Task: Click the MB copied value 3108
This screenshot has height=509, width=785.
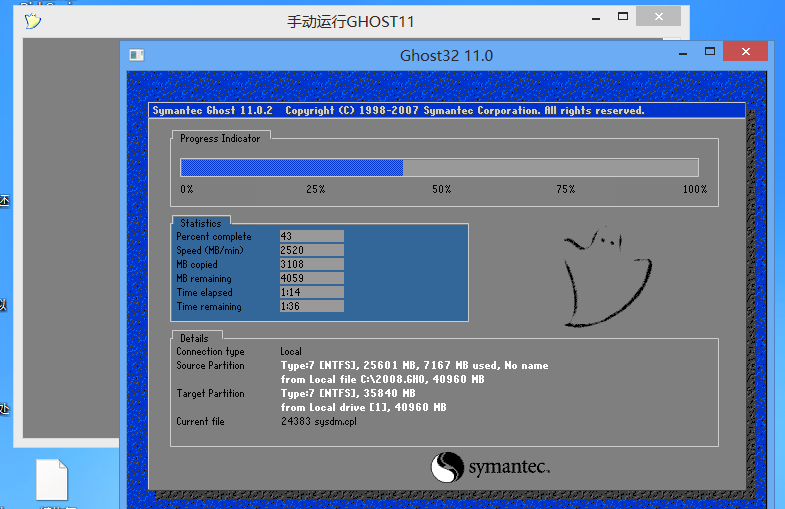Action: coord(311,264)
